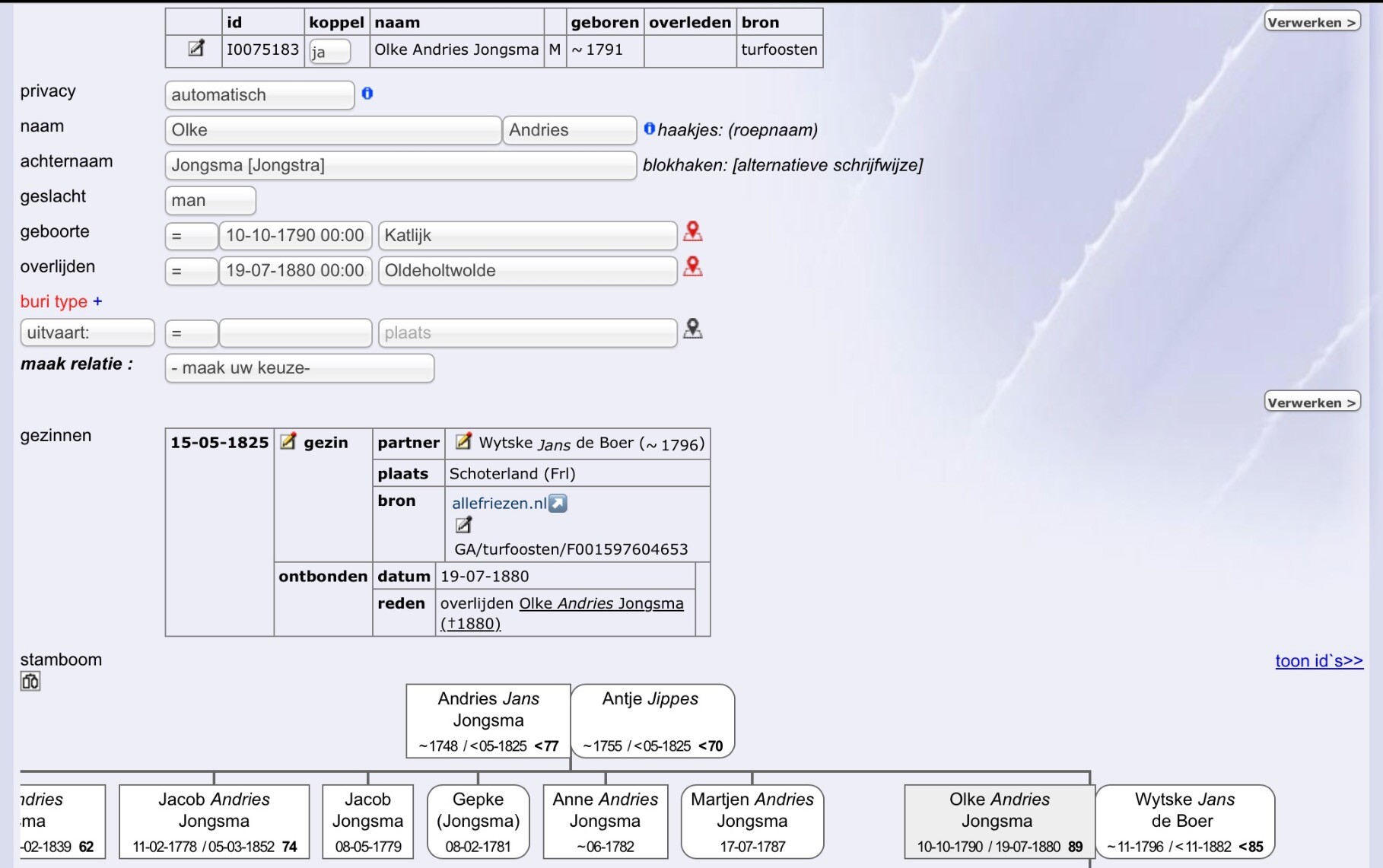Open the uitvaart date qualifier '=' dropdown
Image resolution: width=1383 pixels, height=868 pixels.
[192, 333]
